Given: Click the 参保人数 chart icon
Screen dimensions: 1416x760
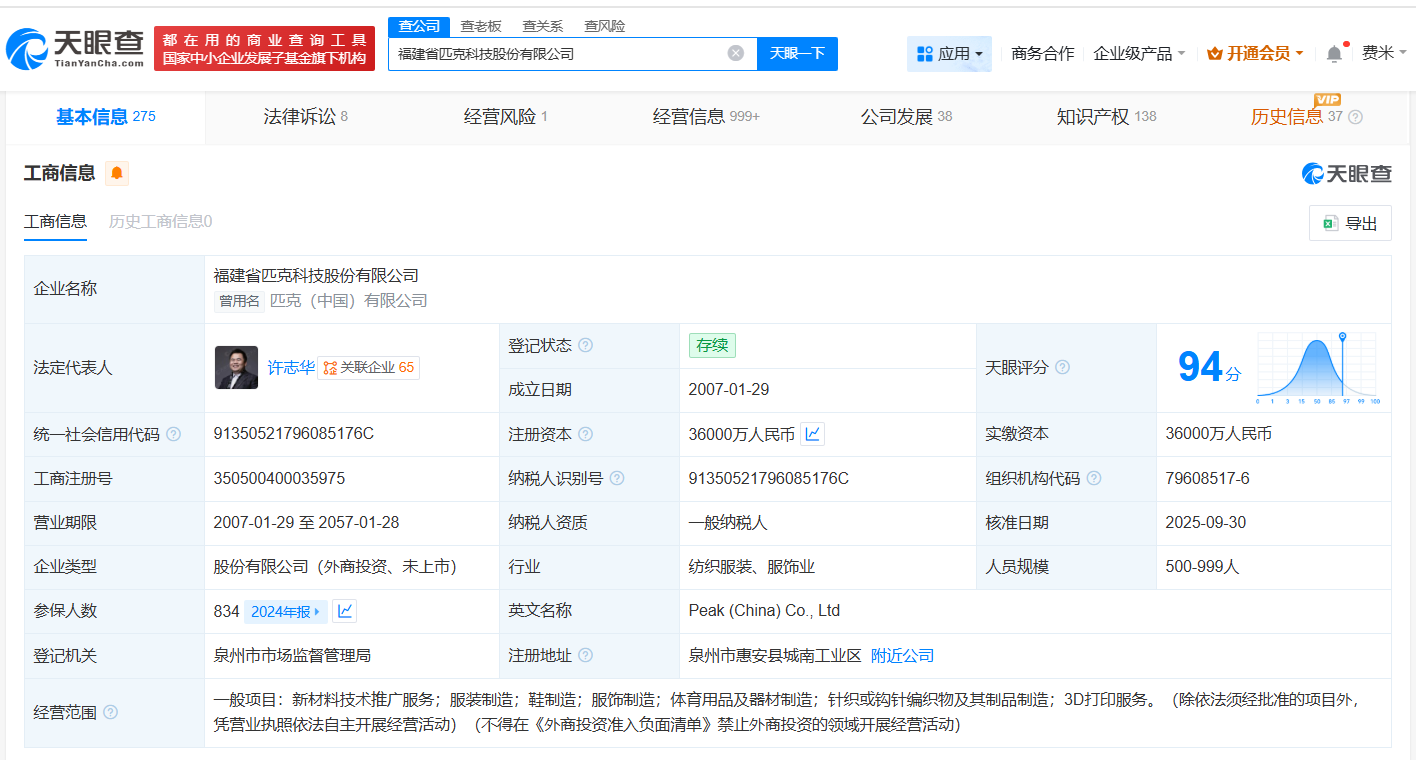Looking at the screenshot, I should pyautogui.click(x=344, y=610).
